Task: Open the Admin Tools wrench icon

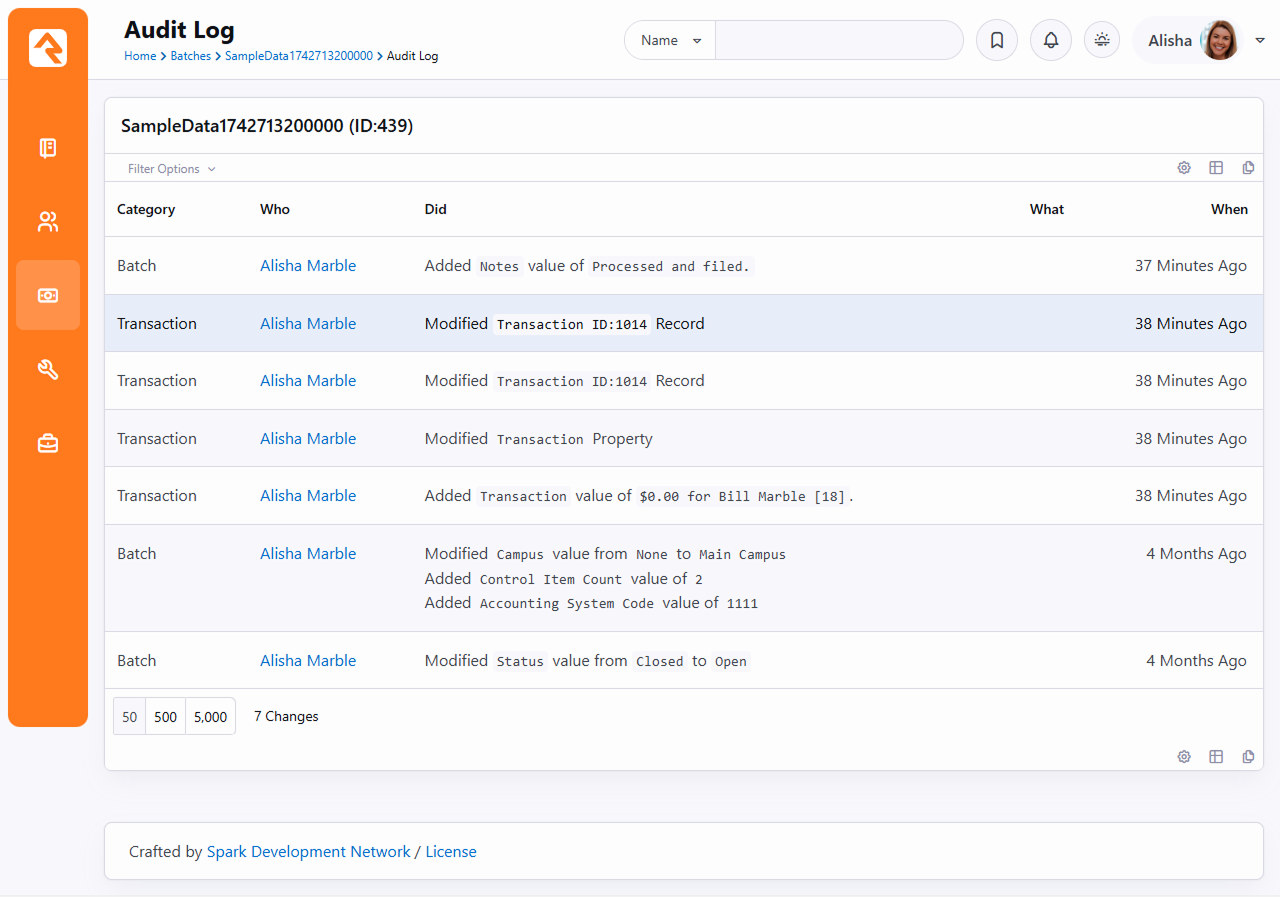Action: pyautogui.click(x=48, y=369)
